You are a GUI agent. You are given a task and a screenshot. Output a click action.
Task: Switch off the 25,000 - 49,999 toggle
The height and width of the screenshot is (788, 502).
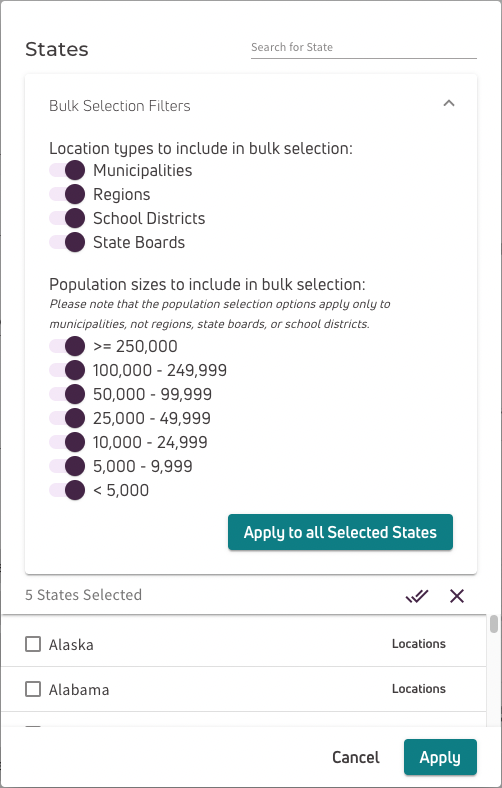pyautogui.click(x=67, y=418)
